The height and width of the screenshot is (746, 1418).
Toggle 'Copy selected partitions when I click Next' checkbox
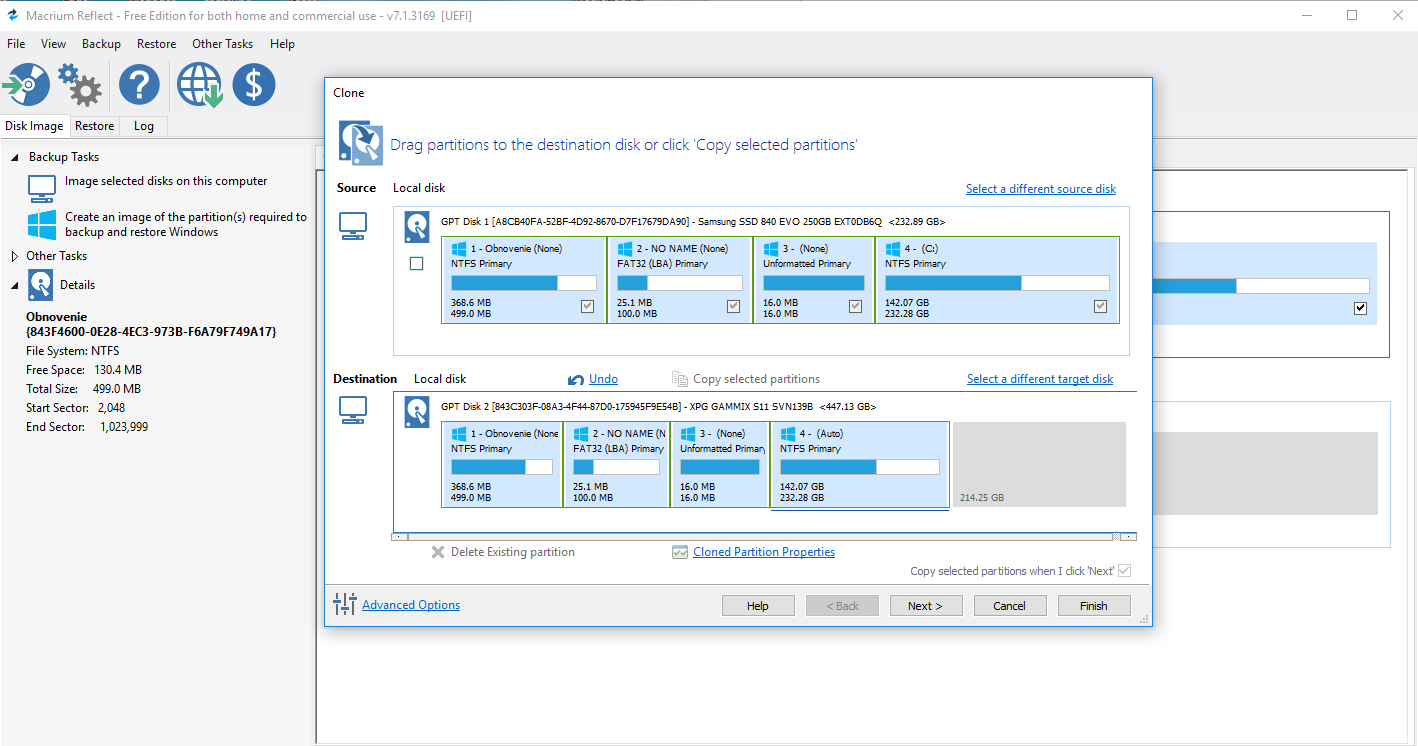click(1124, 571)
